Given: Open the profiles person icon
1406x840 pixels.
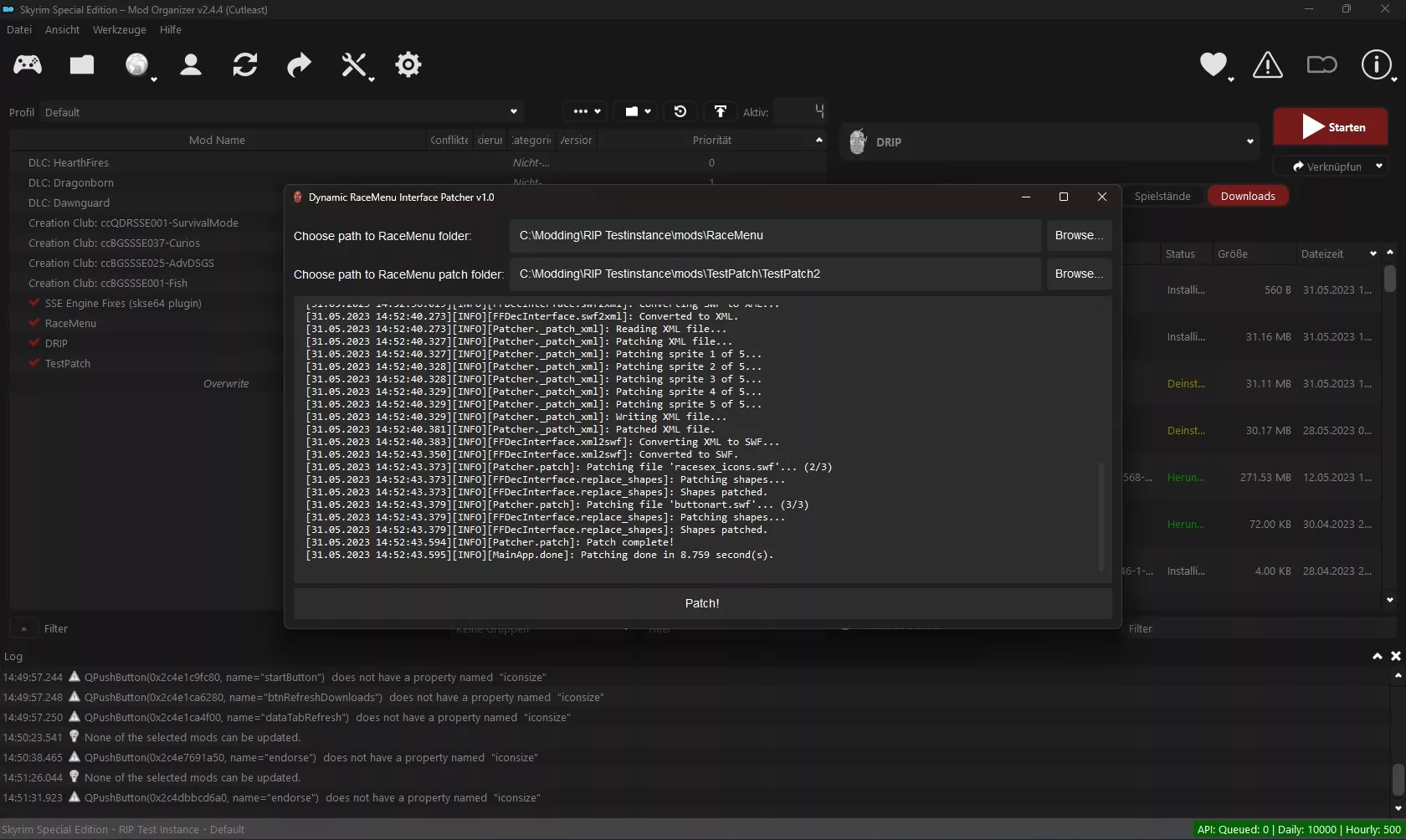Looking at the screenshot, I should [x=191, y=64].
